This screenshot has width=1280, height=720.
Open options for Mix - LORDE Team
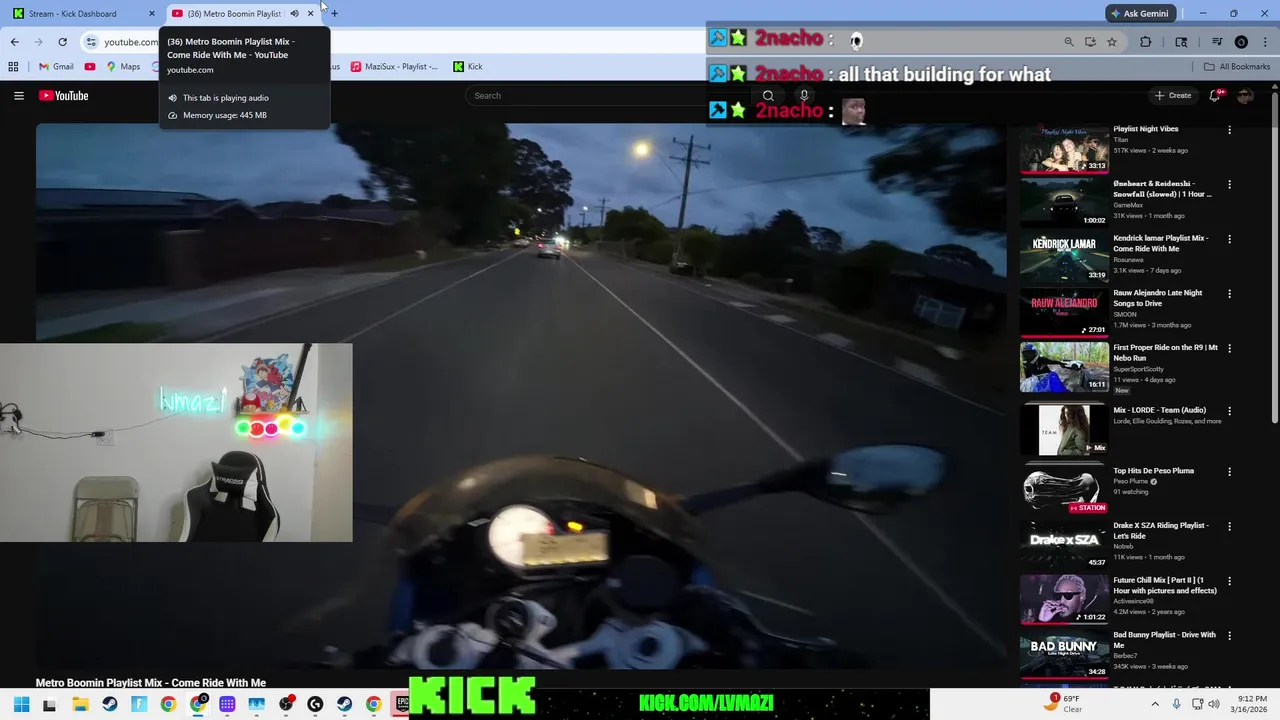point(1229,411)
